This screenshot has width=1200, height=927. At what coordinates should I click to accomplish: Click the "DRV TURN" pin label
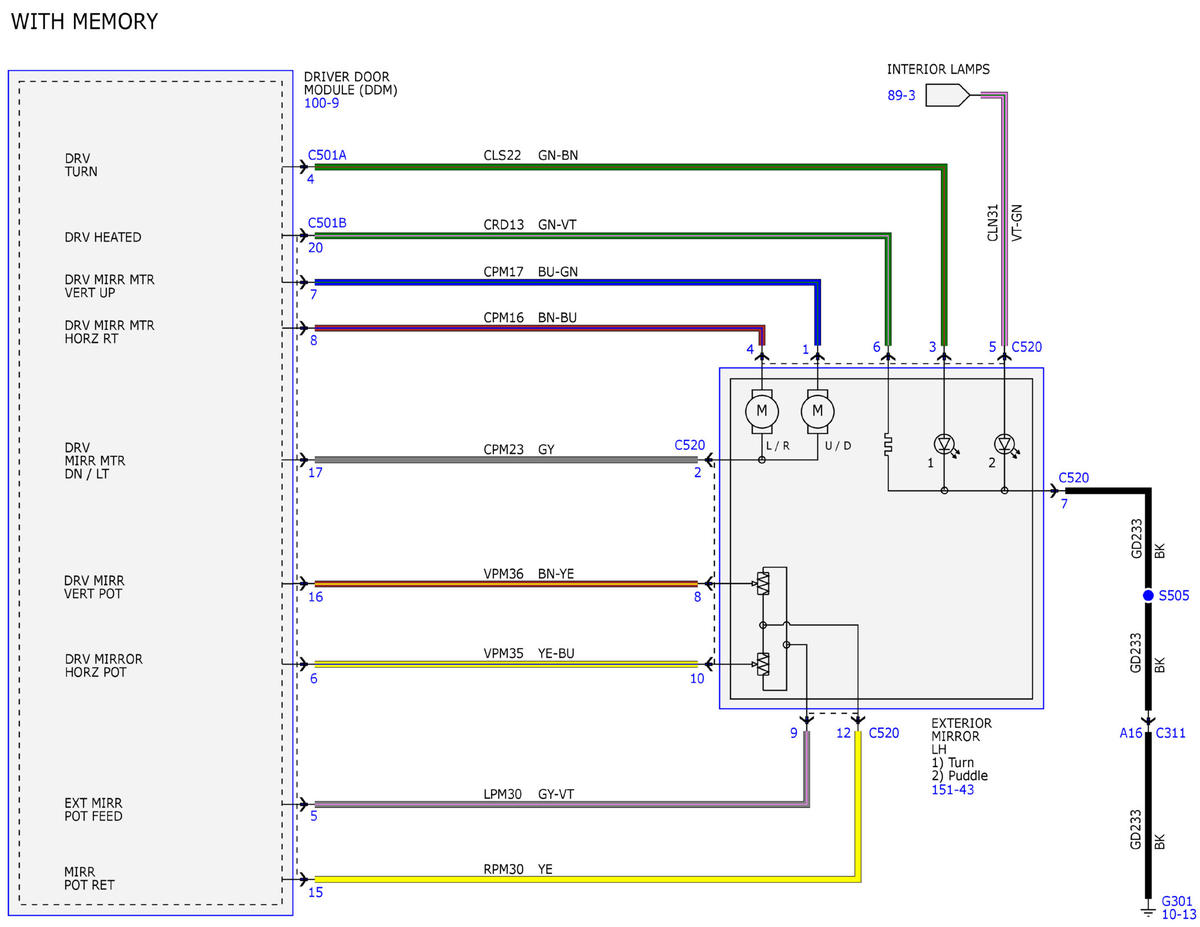click(x=82, y=165)
